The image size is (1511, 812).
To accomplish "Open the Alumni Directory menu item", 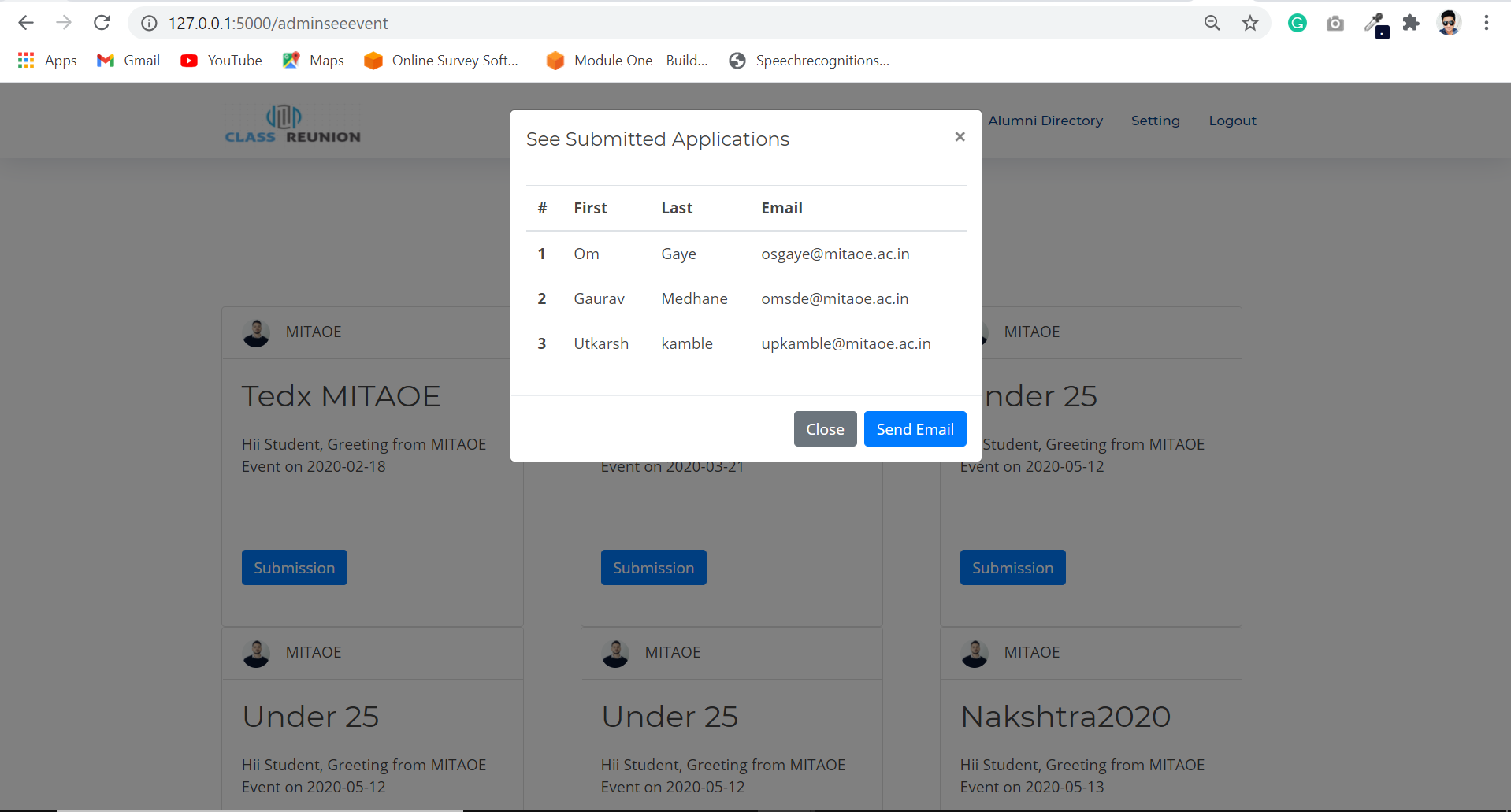I will (1045, 121).
